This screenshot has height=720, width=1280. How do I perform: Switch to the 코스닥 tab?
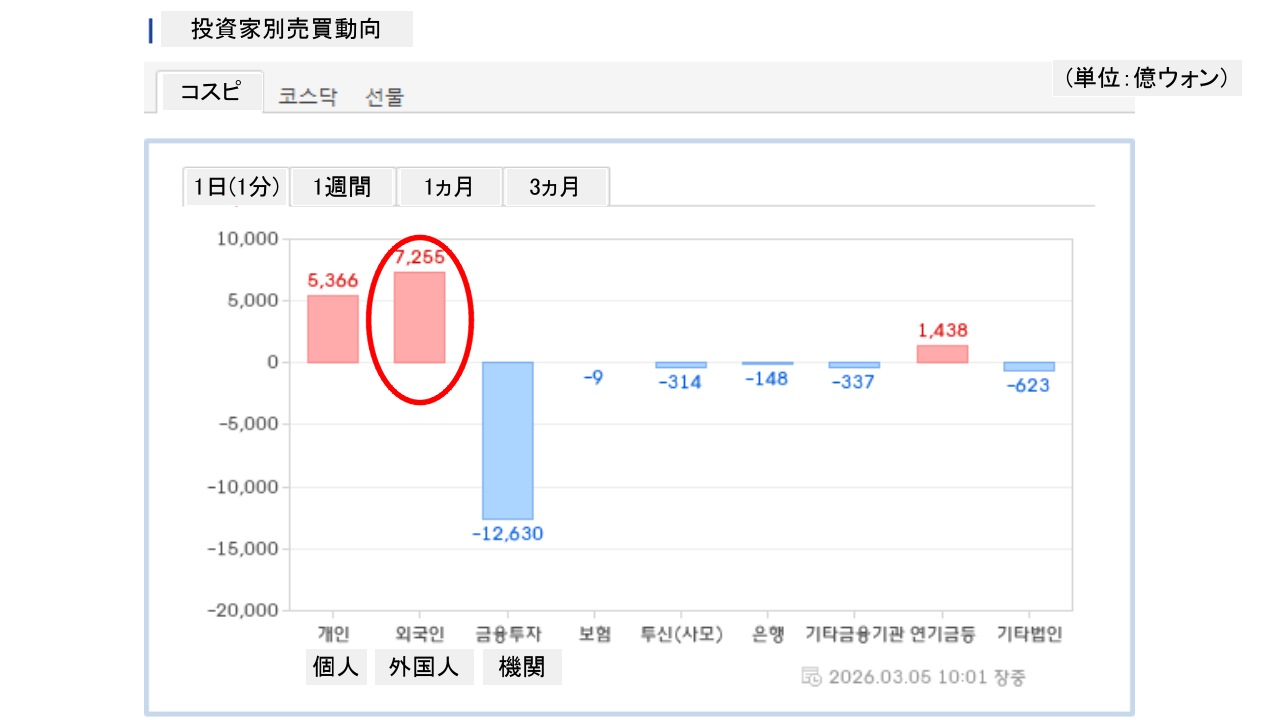[x=307, y=97]
